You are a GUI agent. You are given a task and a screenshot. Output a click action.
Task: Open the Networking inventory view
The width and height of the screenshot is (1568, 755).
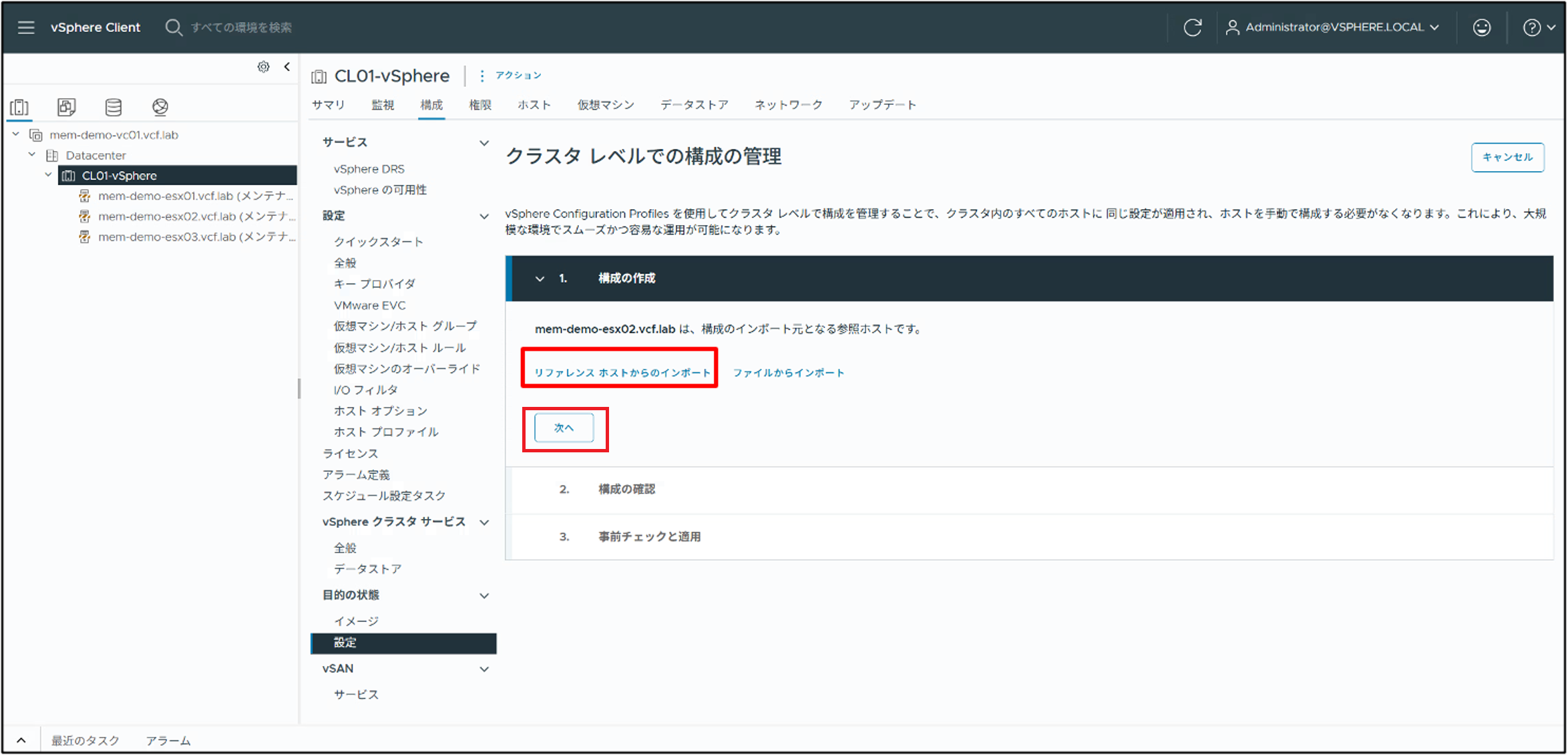click(160, 106)
